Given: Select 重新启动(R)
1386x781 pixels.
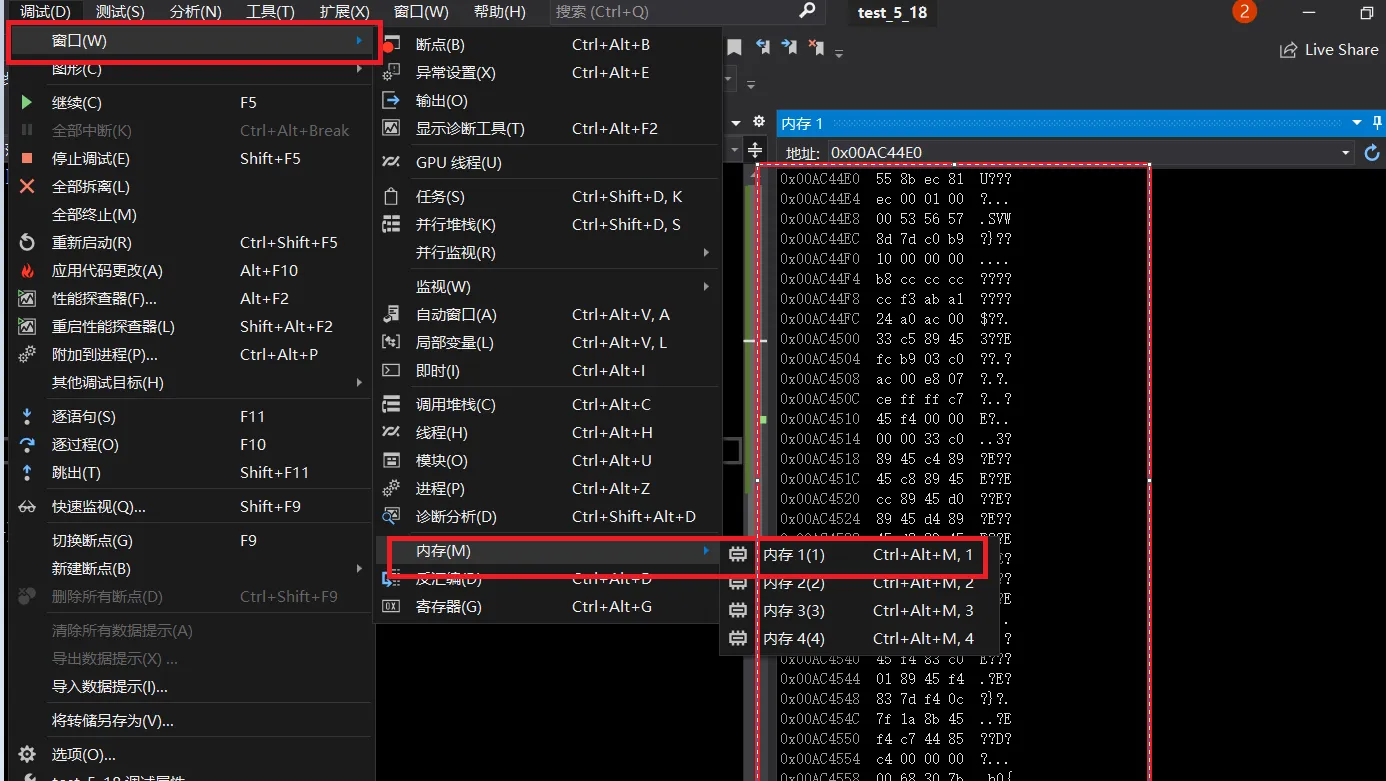Looking at the screenshot, I should 191,243.
